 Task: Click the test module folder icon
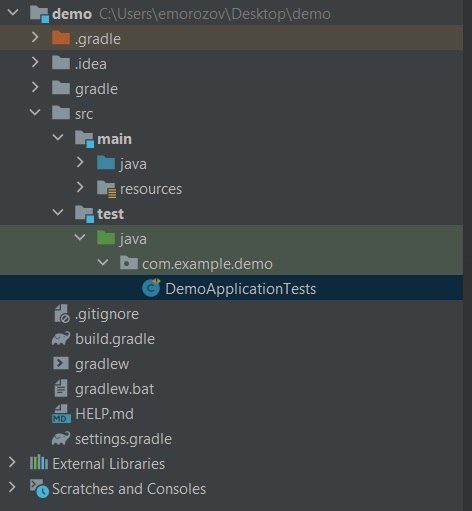click(84, 214)
